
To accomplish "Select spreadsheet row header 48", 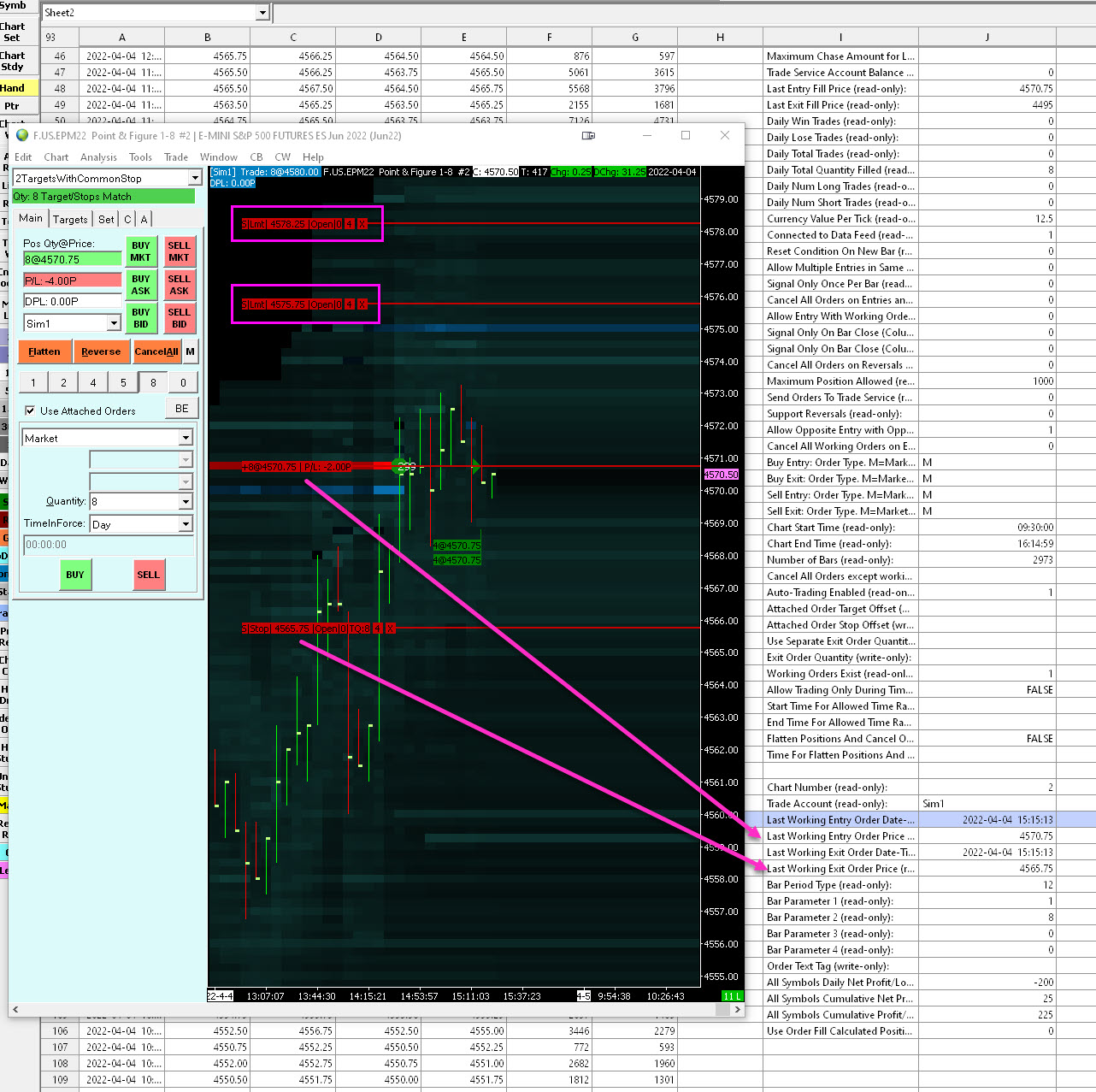I will [60, 88].
